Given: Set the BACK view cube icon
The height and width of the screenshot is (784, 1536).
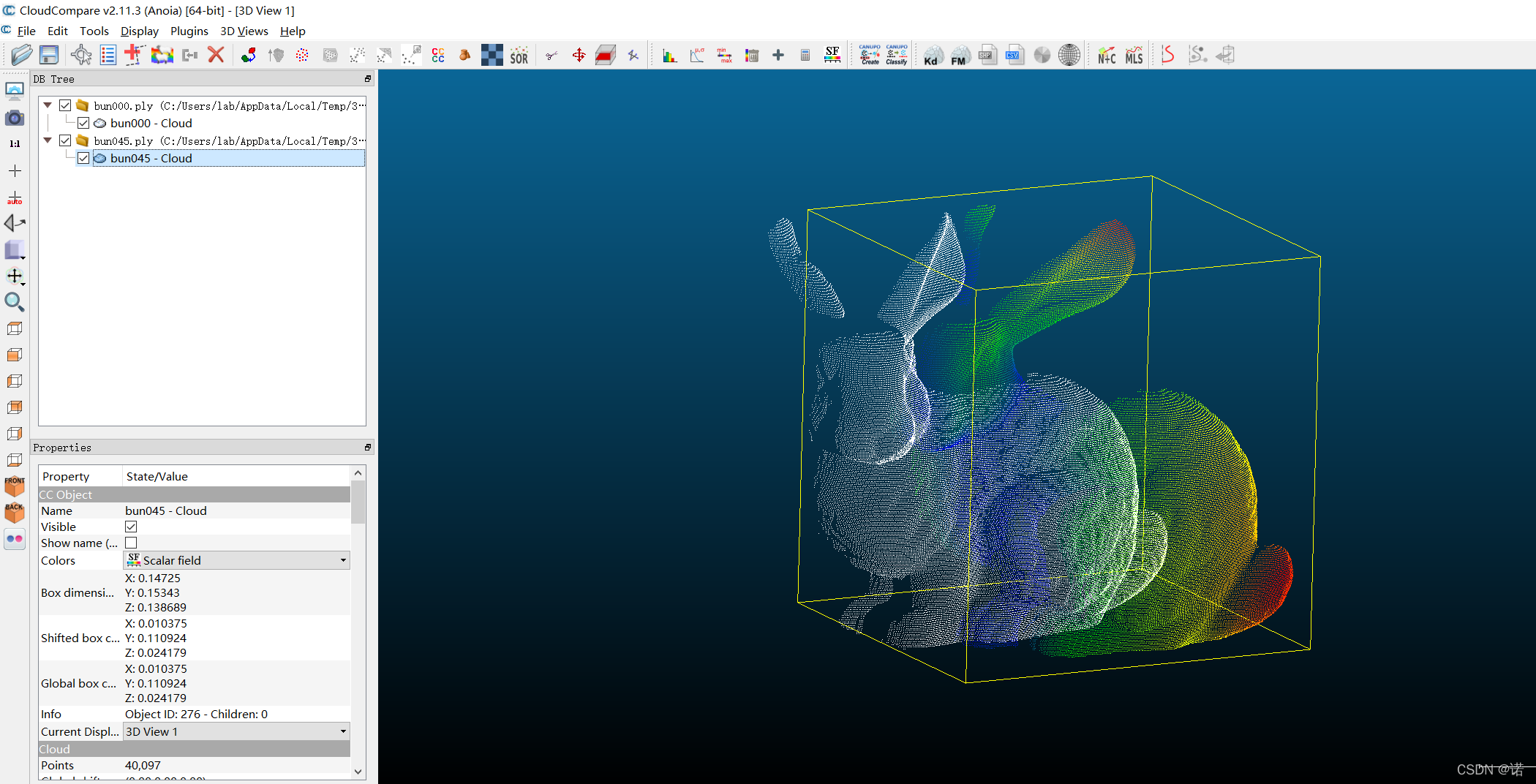Looking at the screenshot, I should click(15, 513).
